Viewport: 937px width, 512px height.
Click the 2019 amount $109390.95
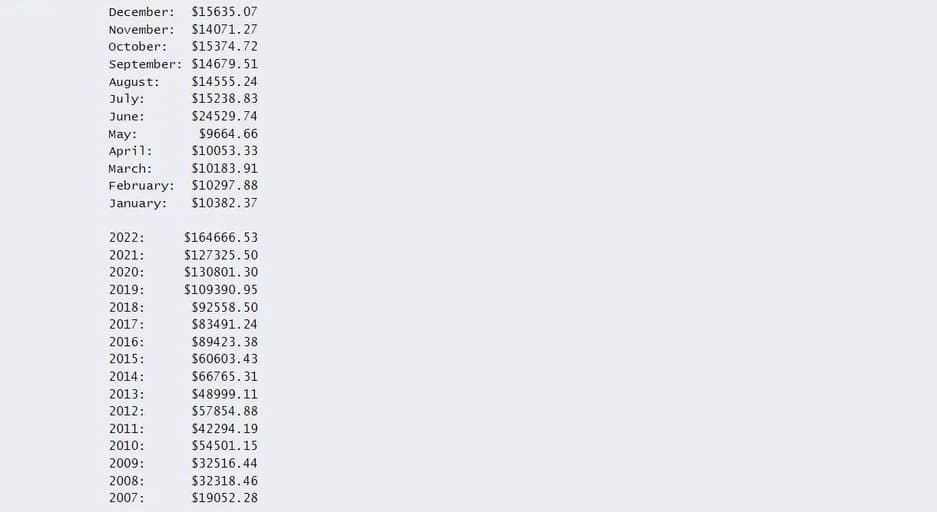point(221,290)
